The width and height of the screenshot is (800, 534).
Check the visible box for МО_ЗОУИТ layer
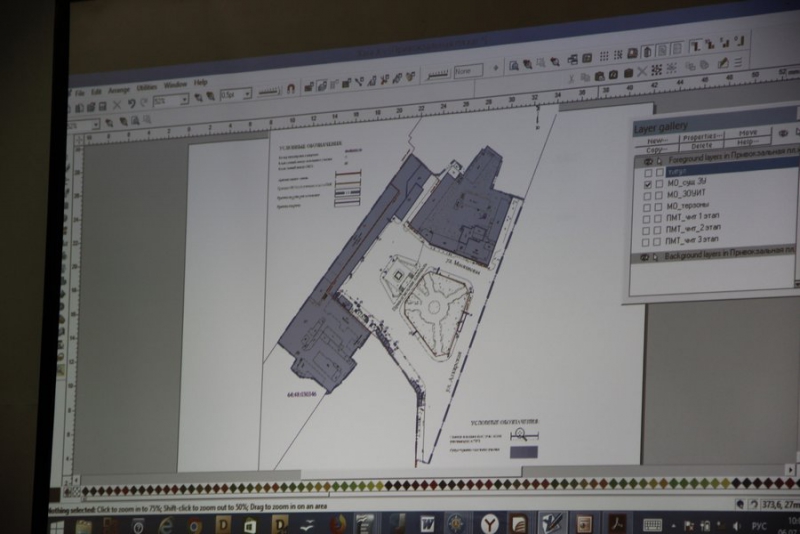point(648,195)
